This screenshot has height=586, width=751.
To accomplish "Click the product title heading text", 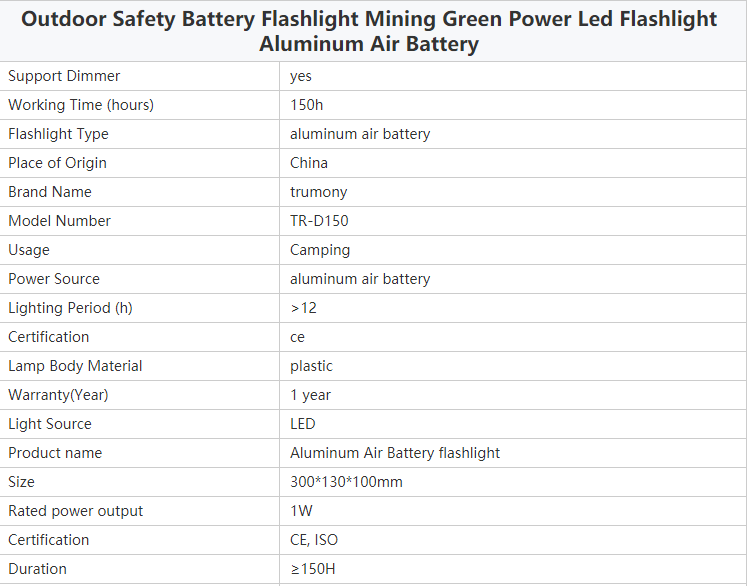I will tap(369, 31).
